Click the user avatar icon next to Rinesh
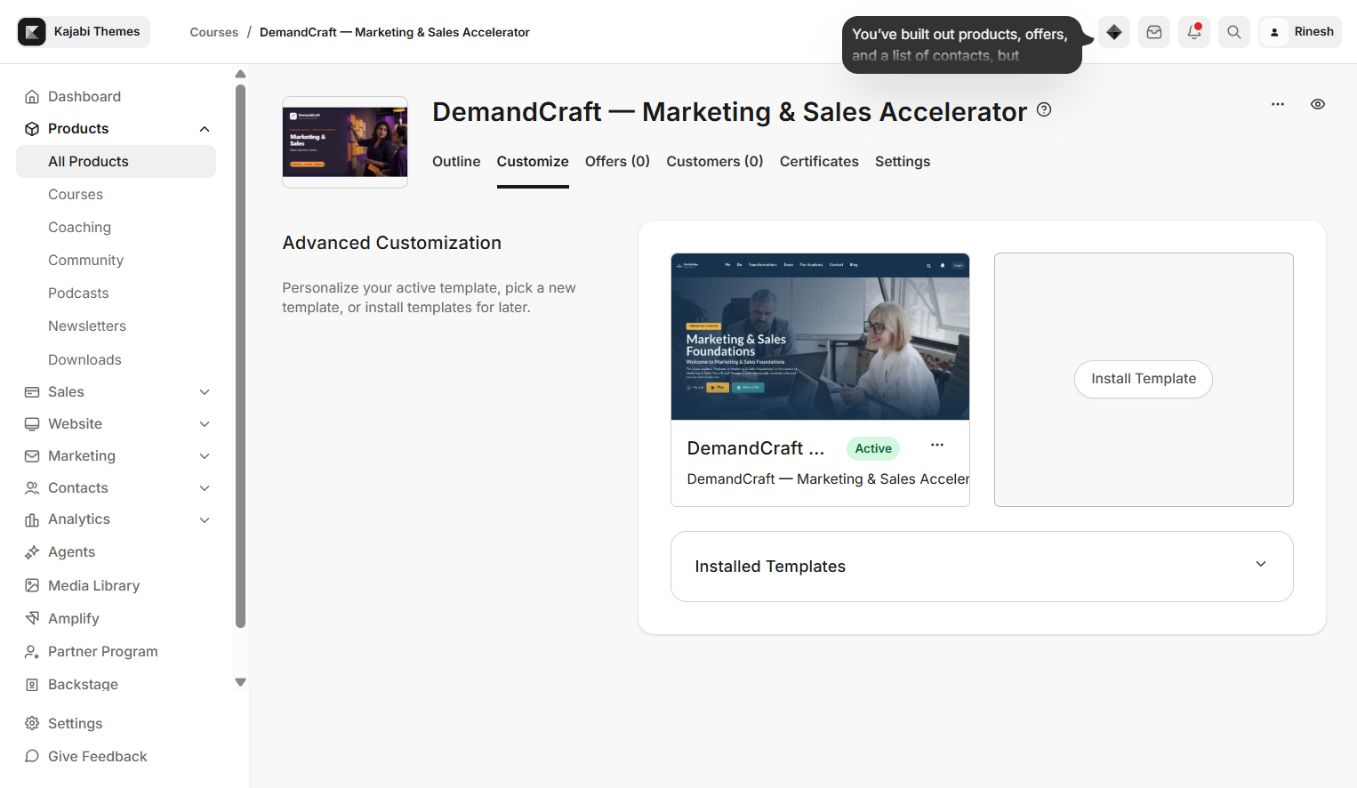 coord(1274,32)
